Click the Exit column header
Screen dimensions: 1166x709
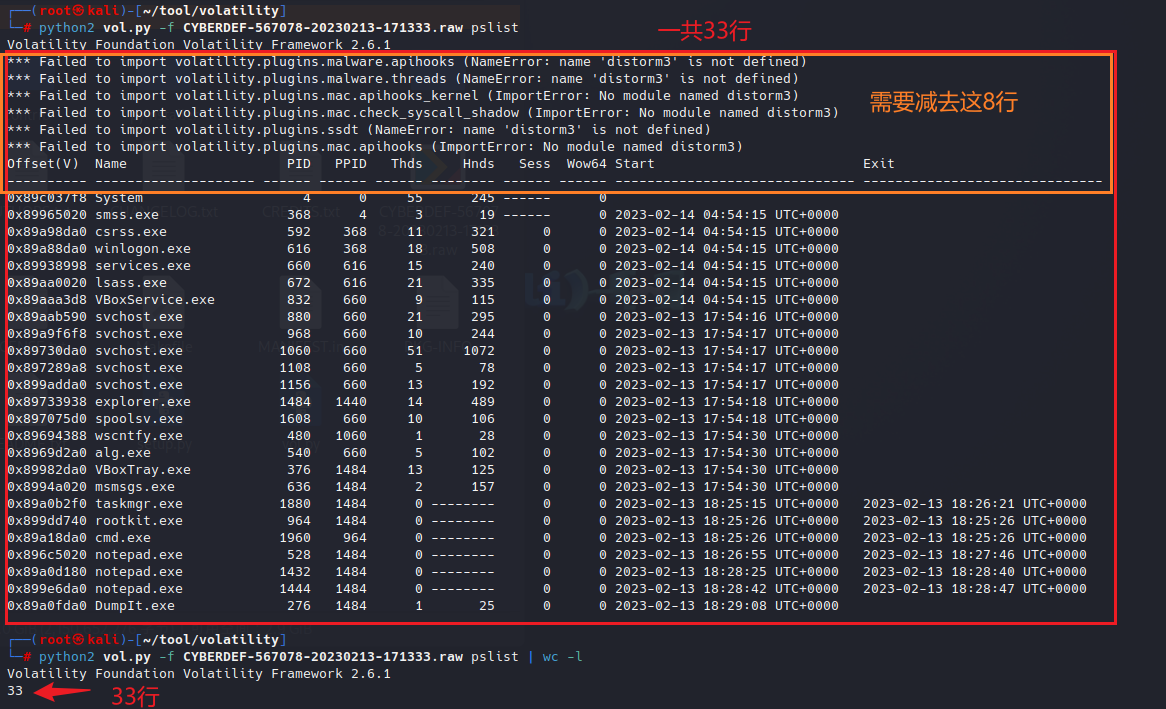(x=878, y=164)
